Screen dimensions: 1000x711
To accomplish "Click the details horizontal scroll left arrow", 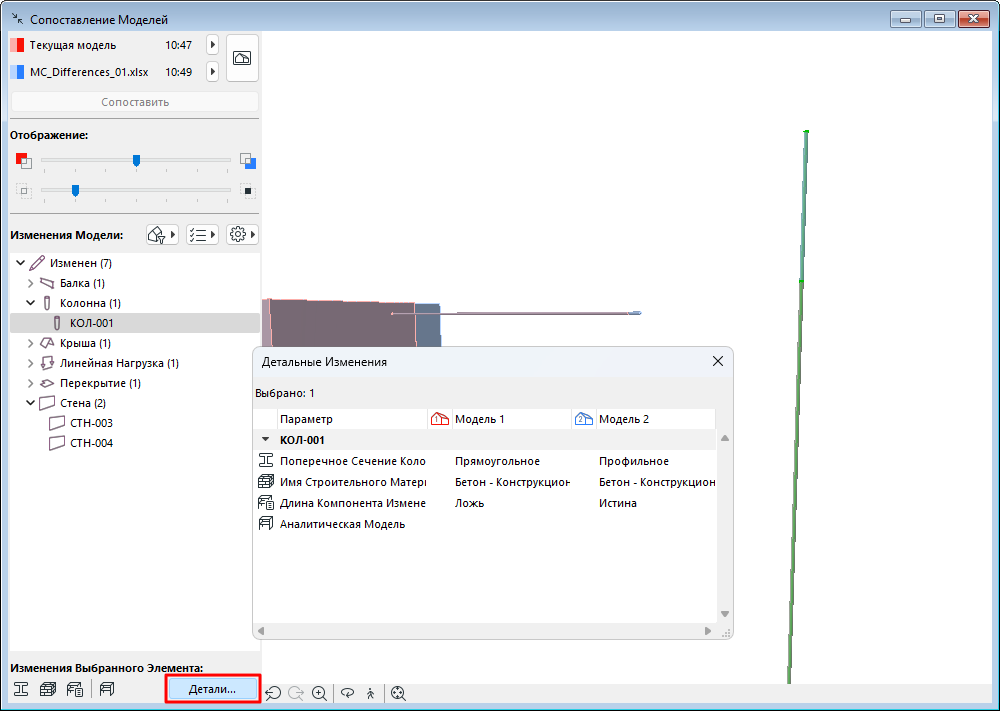I will 261,631.
